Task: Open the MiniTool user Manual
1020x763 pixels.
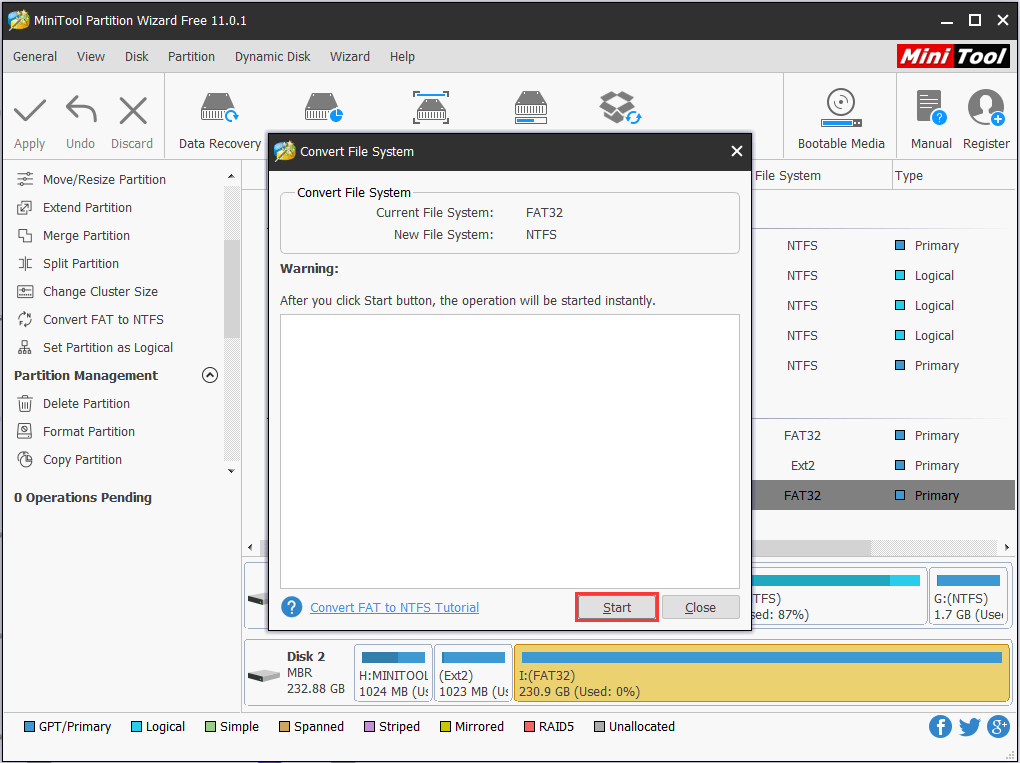Action: point(930,117)
